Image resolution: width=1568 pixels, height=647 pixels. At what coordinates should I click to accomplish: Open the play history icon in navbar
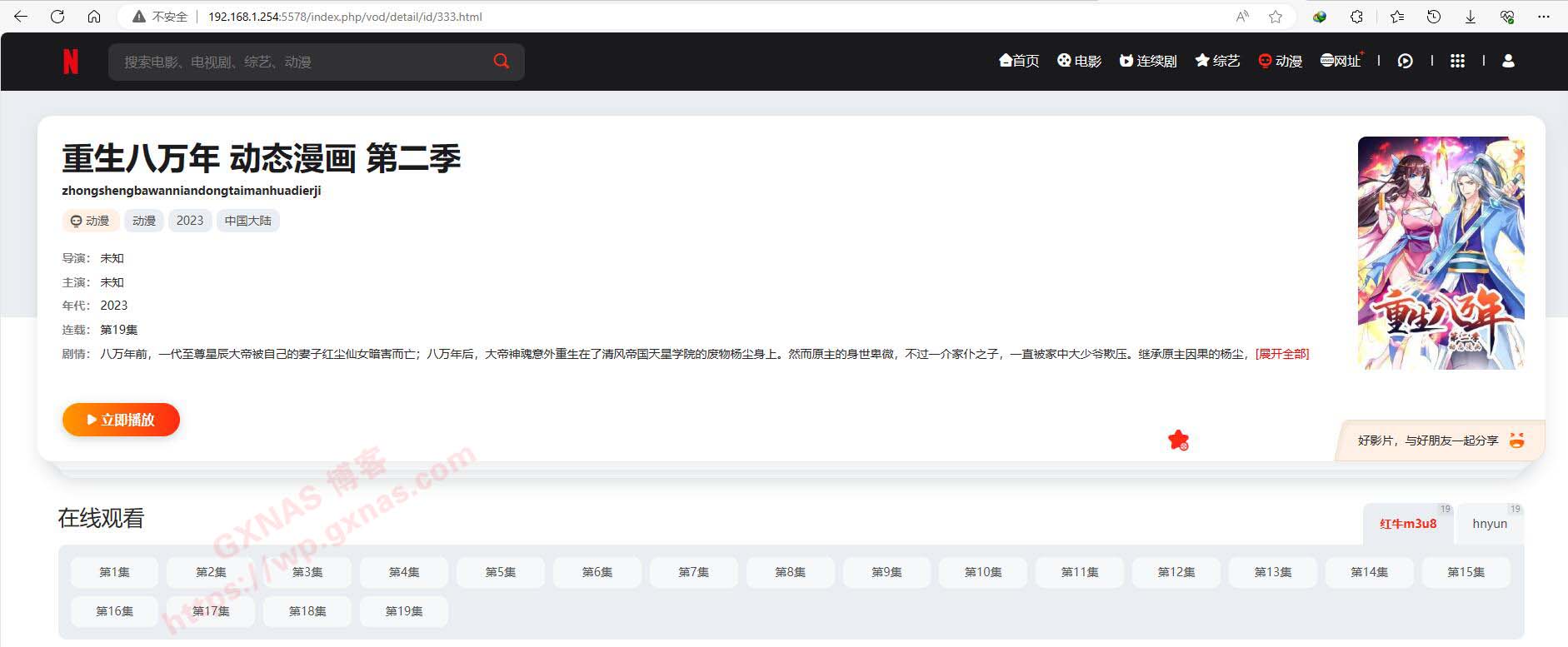tap(1405, 61)
